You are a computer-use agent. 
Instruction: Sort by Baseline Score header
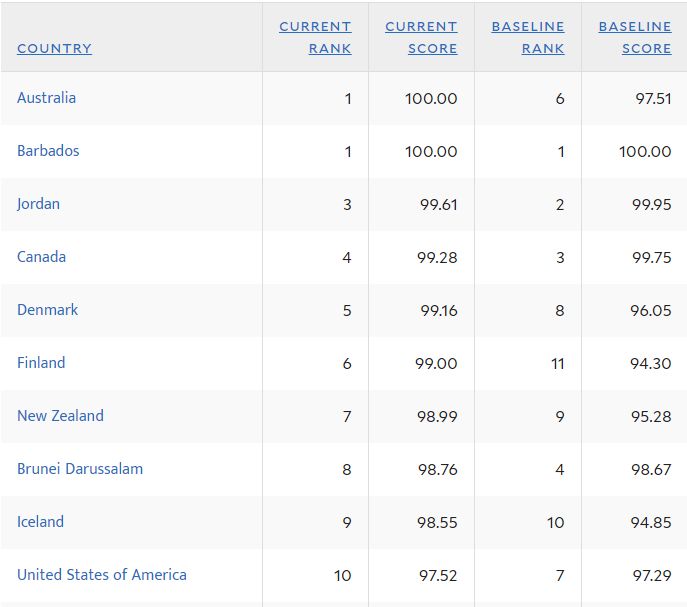635,37
